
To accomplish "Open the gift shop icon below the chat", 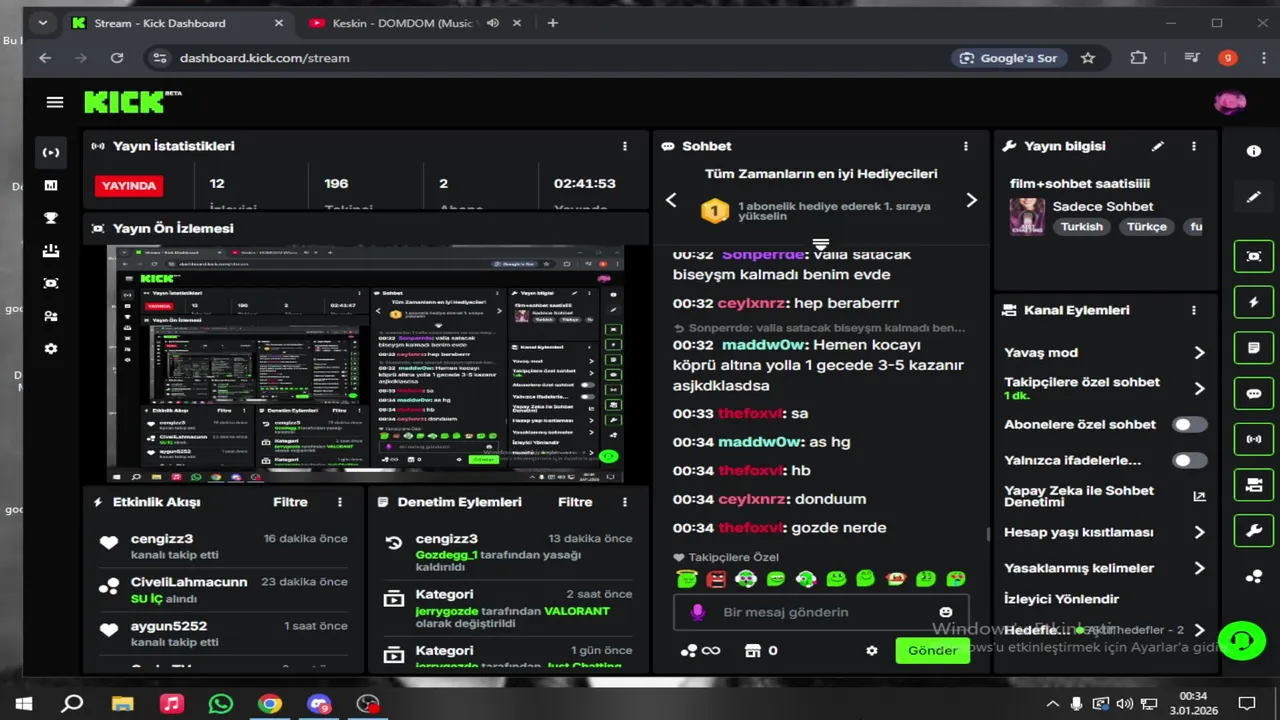I will (753, 650).
